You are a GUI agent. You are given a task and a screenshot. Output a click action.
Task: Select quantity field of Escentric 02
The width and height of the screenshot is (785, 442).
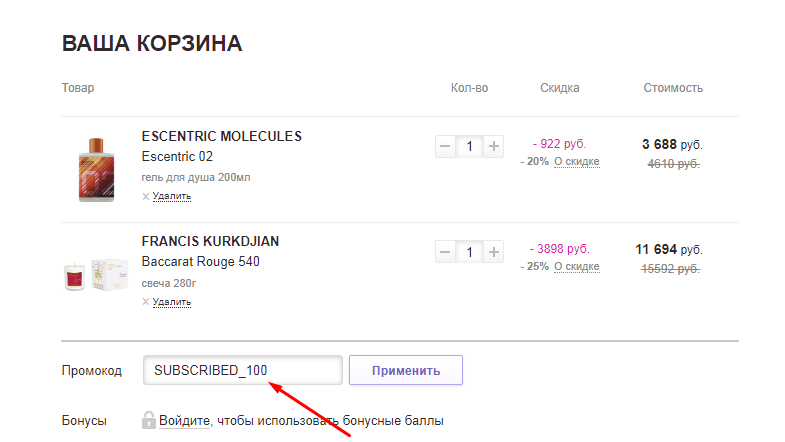[470, 147]
